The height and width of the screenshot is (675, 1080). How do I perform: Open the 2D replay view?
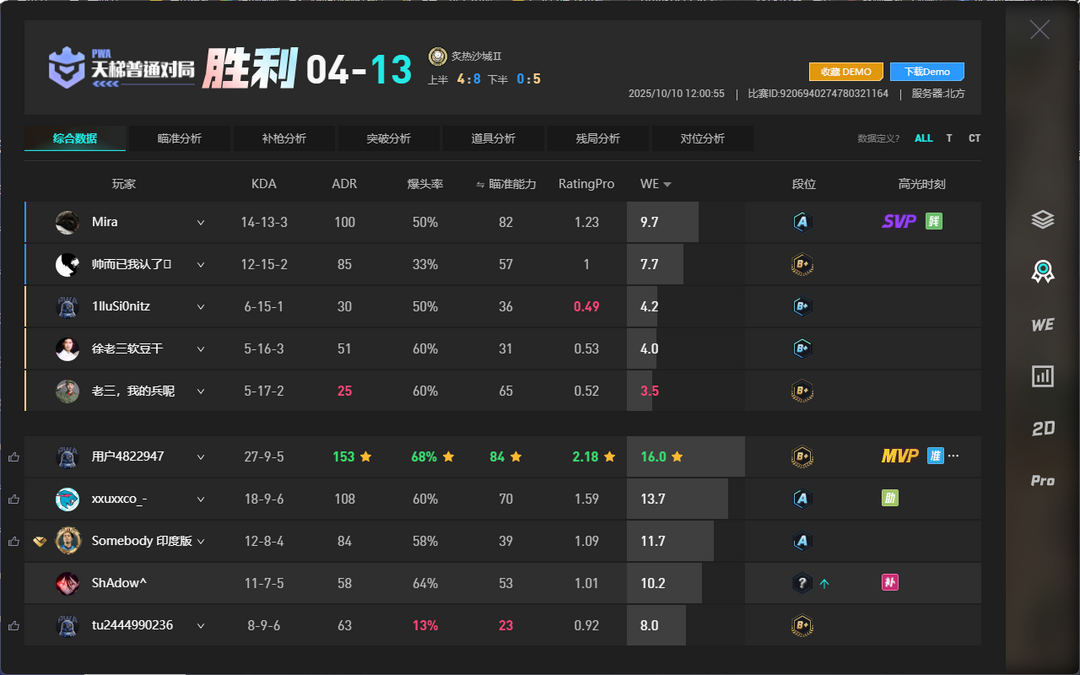[x=1042, y=428]
